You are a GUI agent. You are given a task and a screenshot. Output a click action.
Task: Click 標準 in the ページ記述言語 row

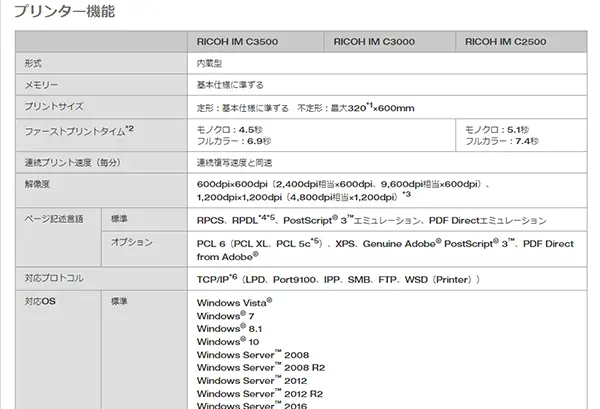coord(119,219)
